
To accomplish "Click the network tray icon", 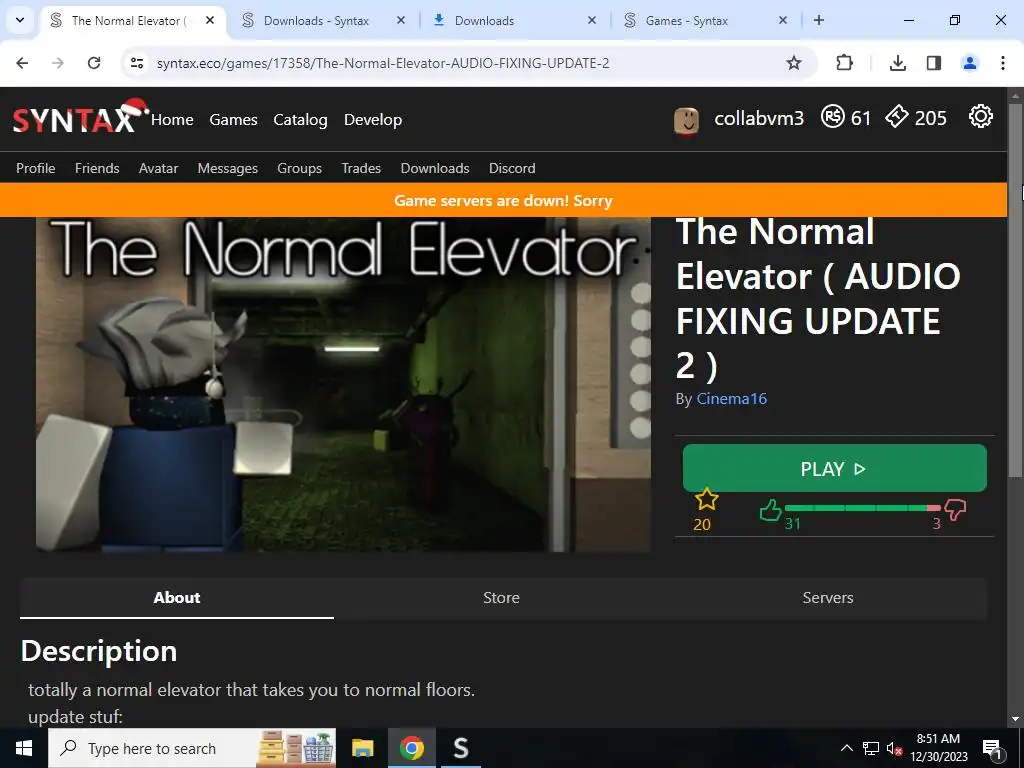I will [871, 748].
